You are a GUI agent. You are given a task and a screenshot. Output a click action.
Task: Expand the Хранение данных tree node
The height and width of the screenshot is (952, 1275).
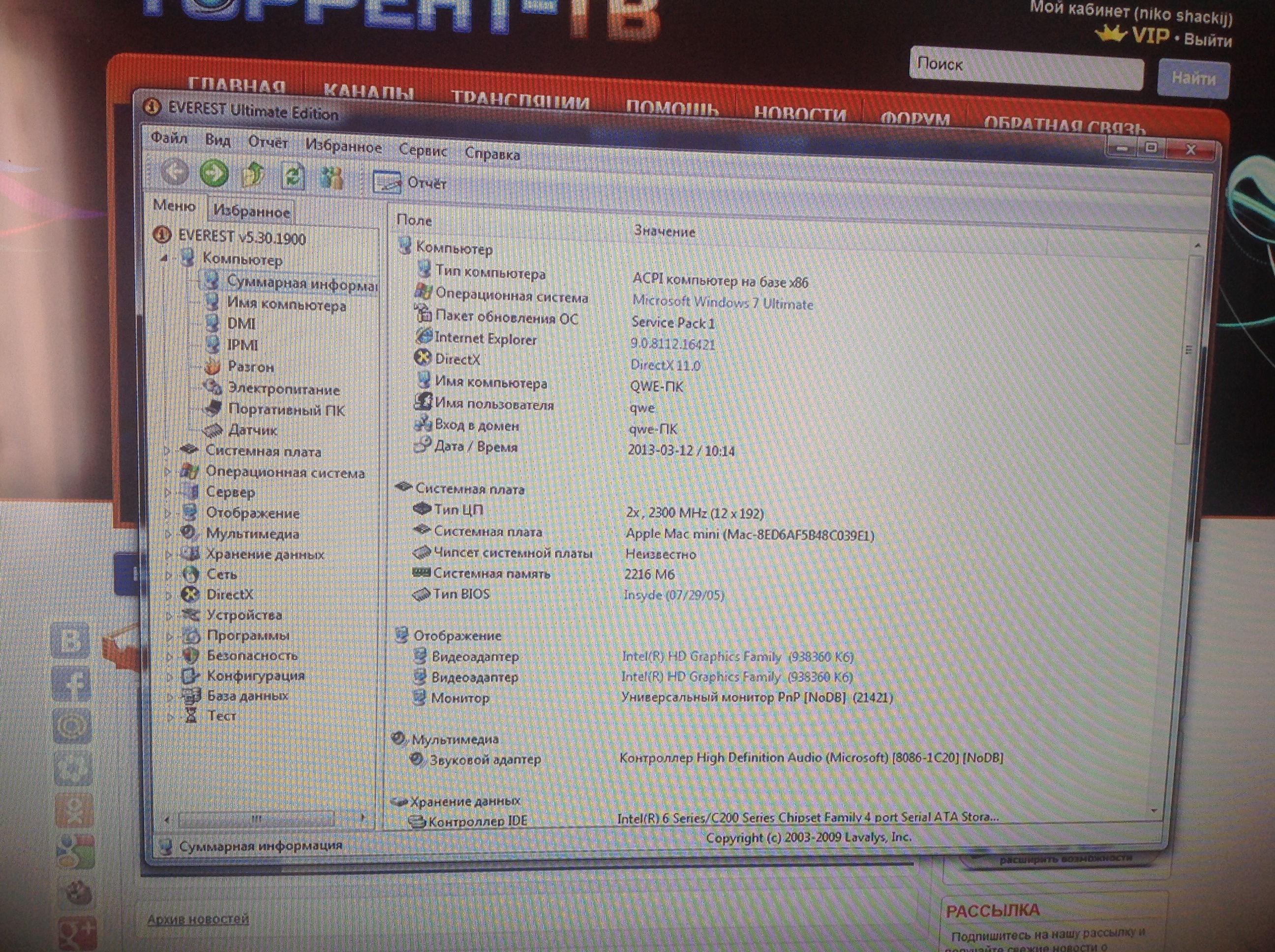tap(169, 554)
